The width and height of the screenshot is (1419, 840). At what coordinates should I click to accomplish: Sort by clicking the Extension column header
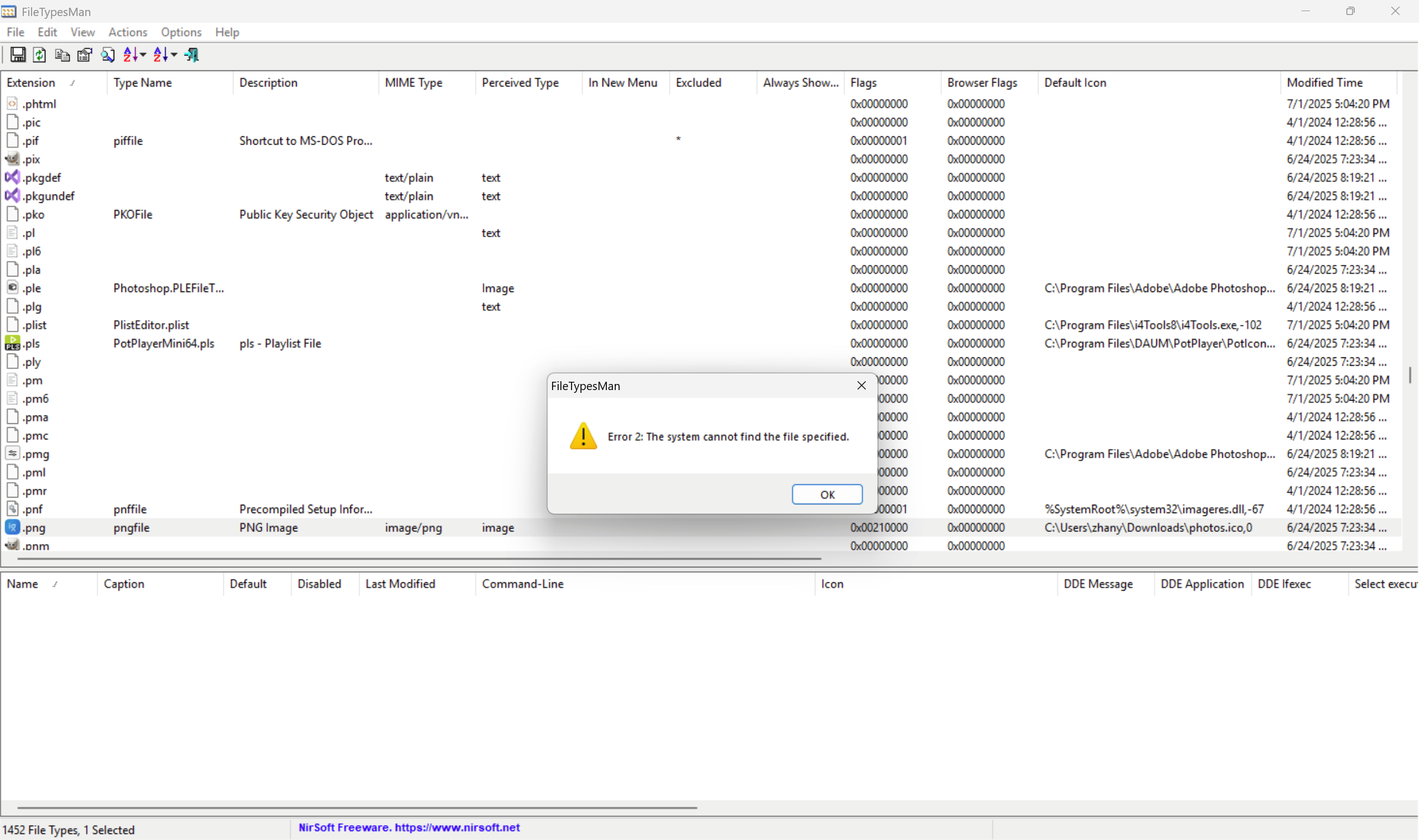tap(31, 82)
